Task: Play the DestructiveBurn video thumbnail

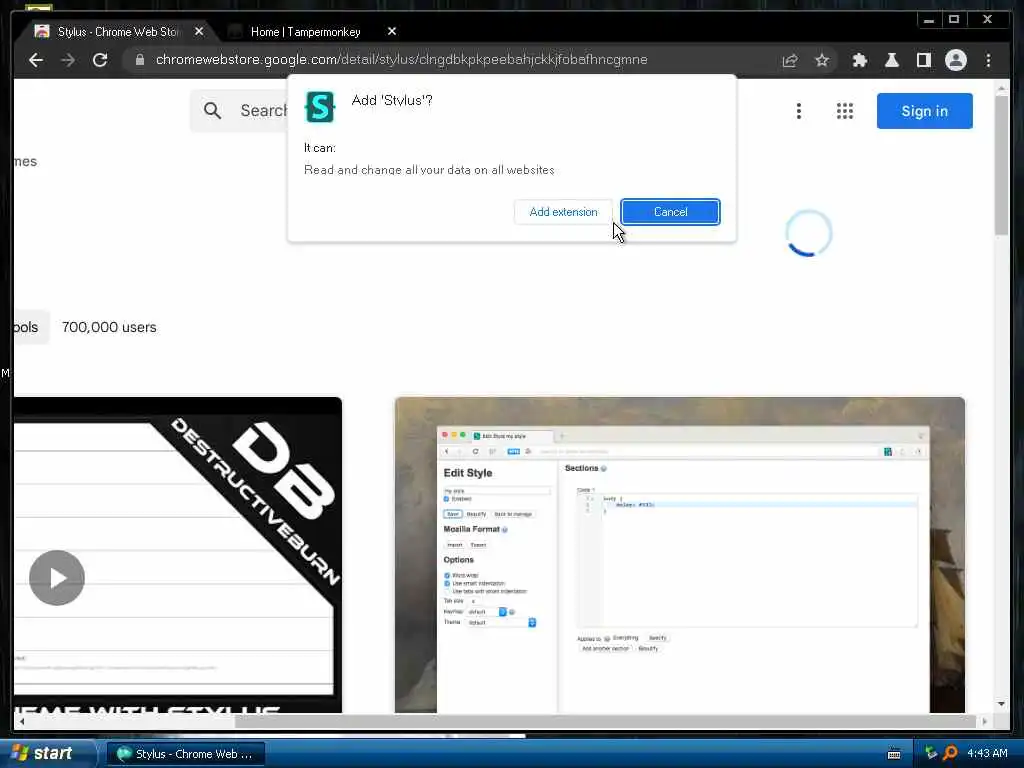Action: [57, 578]
